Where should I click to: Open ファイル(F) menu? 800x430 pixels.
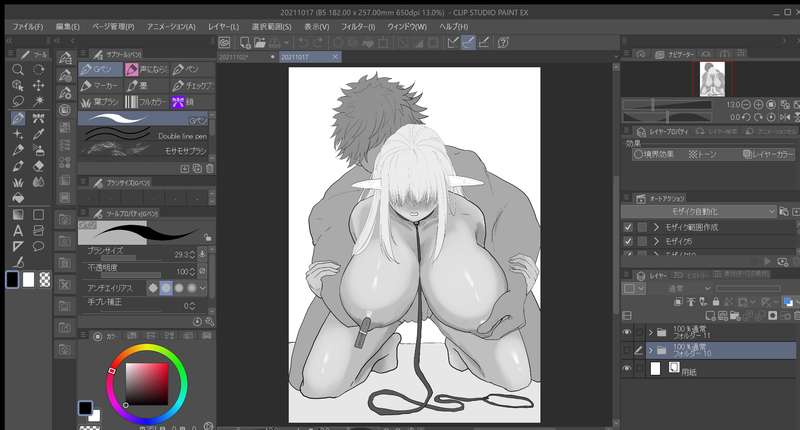(28, 27)
